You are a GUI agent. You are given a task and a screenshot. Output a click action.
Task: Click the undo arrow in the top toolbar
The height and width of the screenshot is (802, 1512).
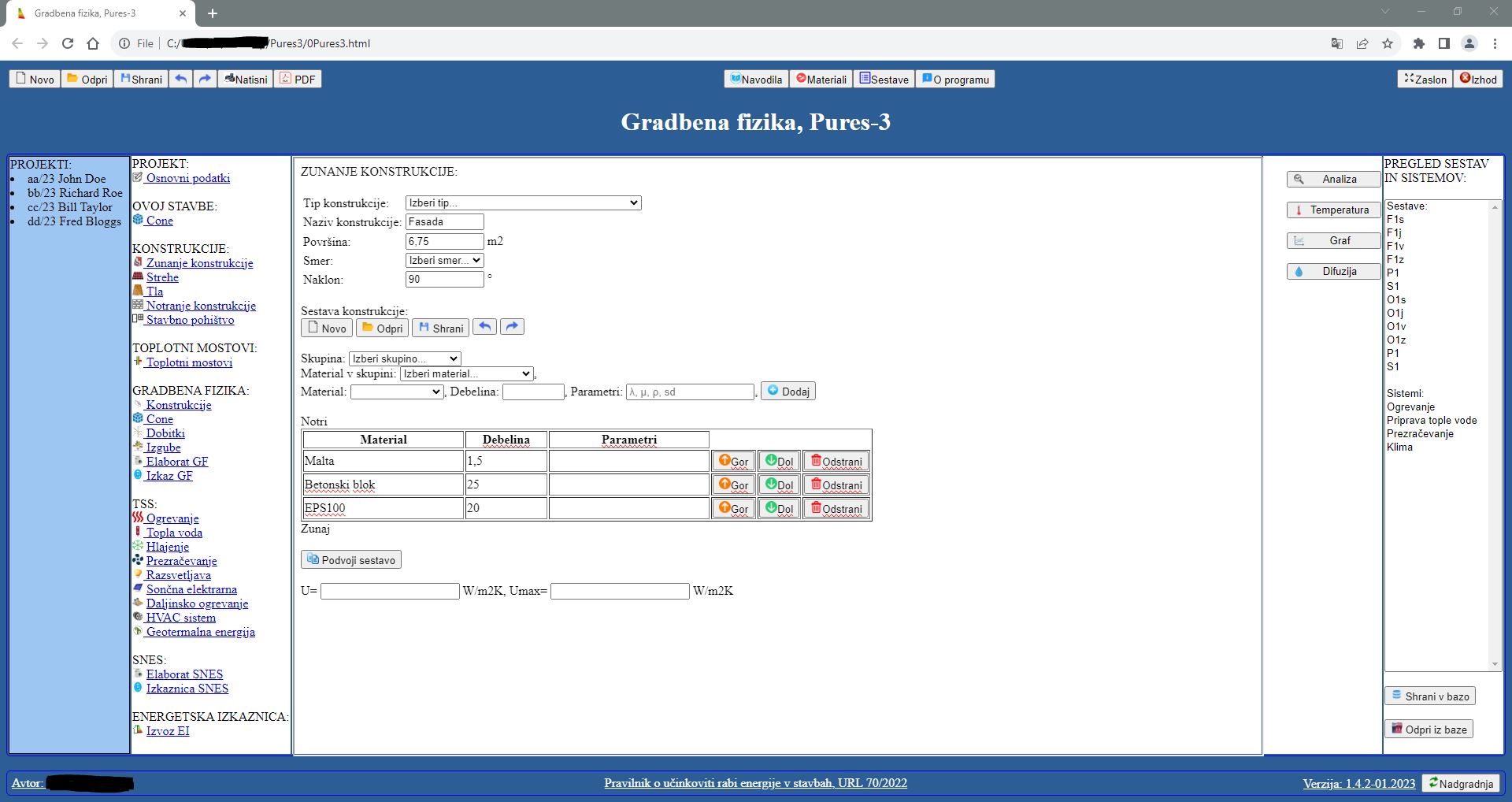click(180, 79)
